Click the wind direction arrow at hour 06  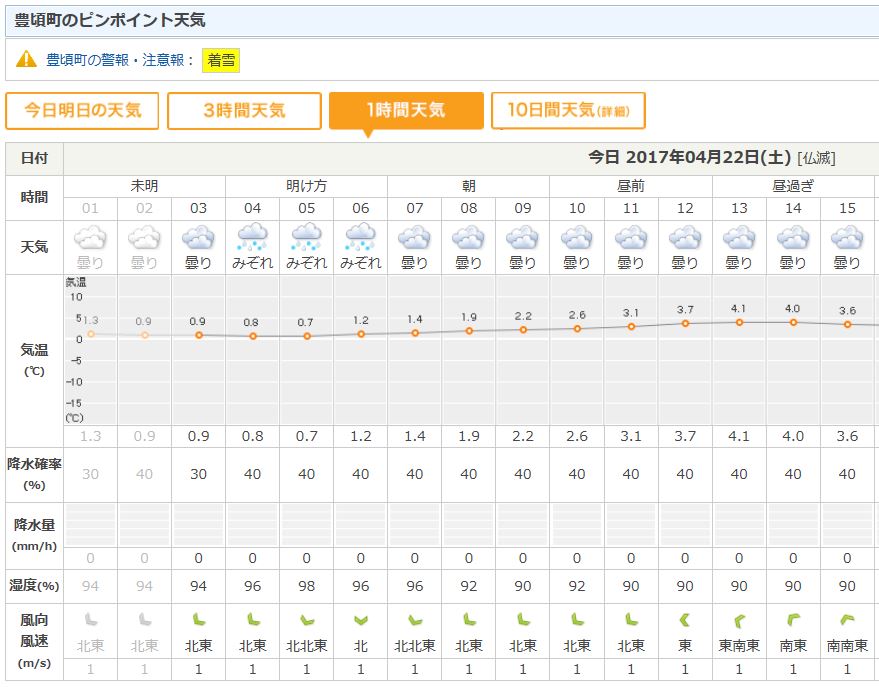360,620
